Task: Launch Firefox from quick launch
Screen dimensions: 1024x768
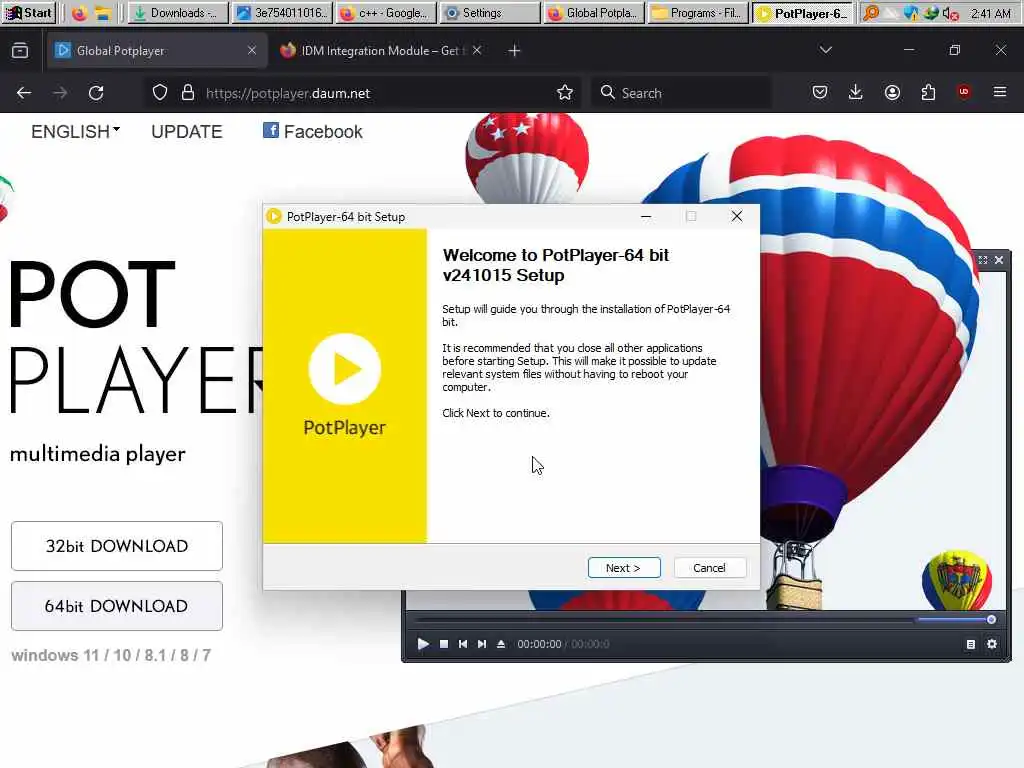Action: (x=80, y=13)
